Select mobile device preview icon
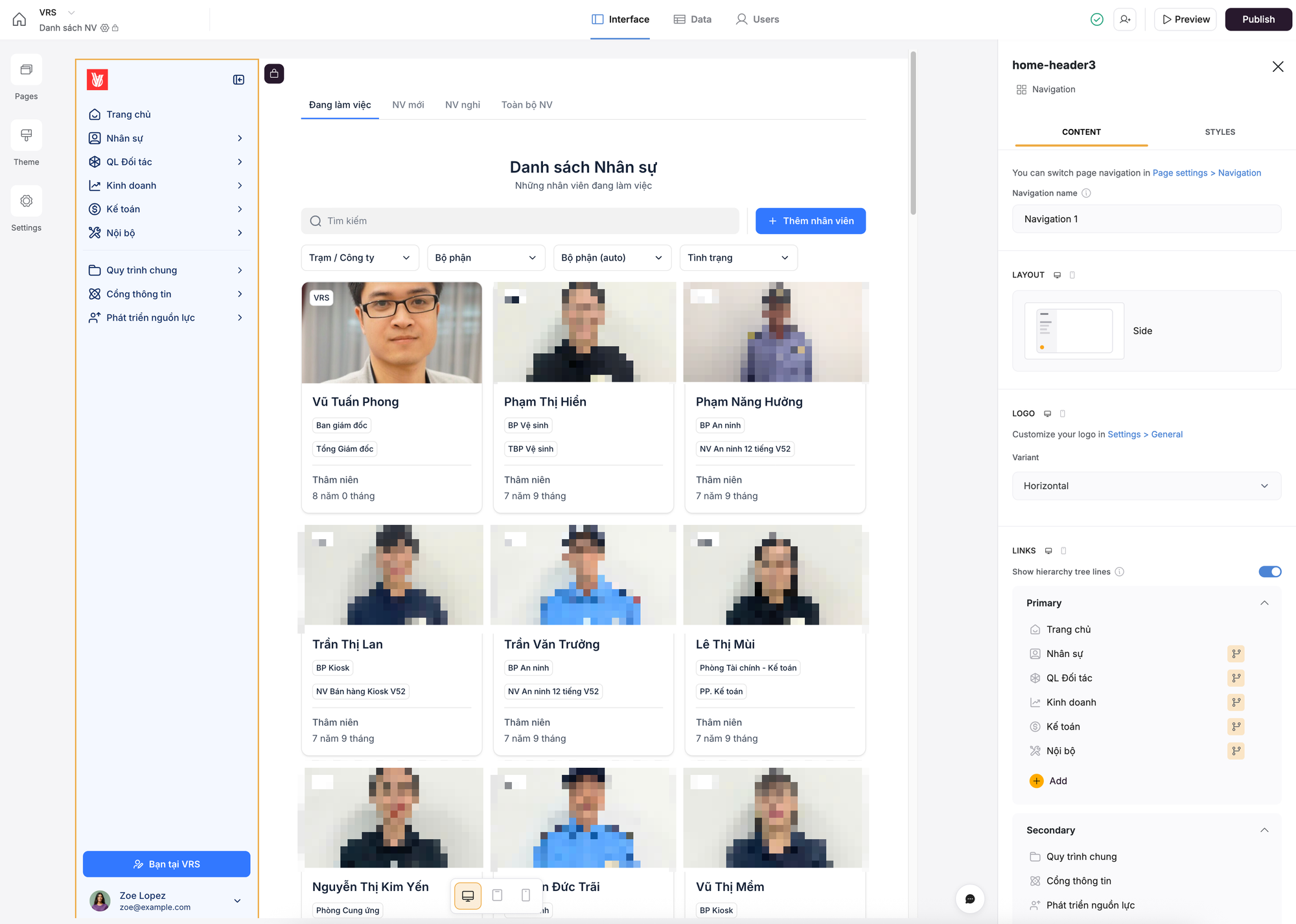 pyautogui.click(x=526, y=895)
